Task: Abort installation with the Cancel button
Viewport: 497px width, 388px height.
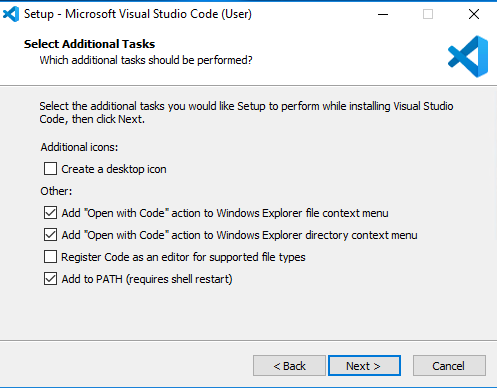Action: (x=449, y=366)
